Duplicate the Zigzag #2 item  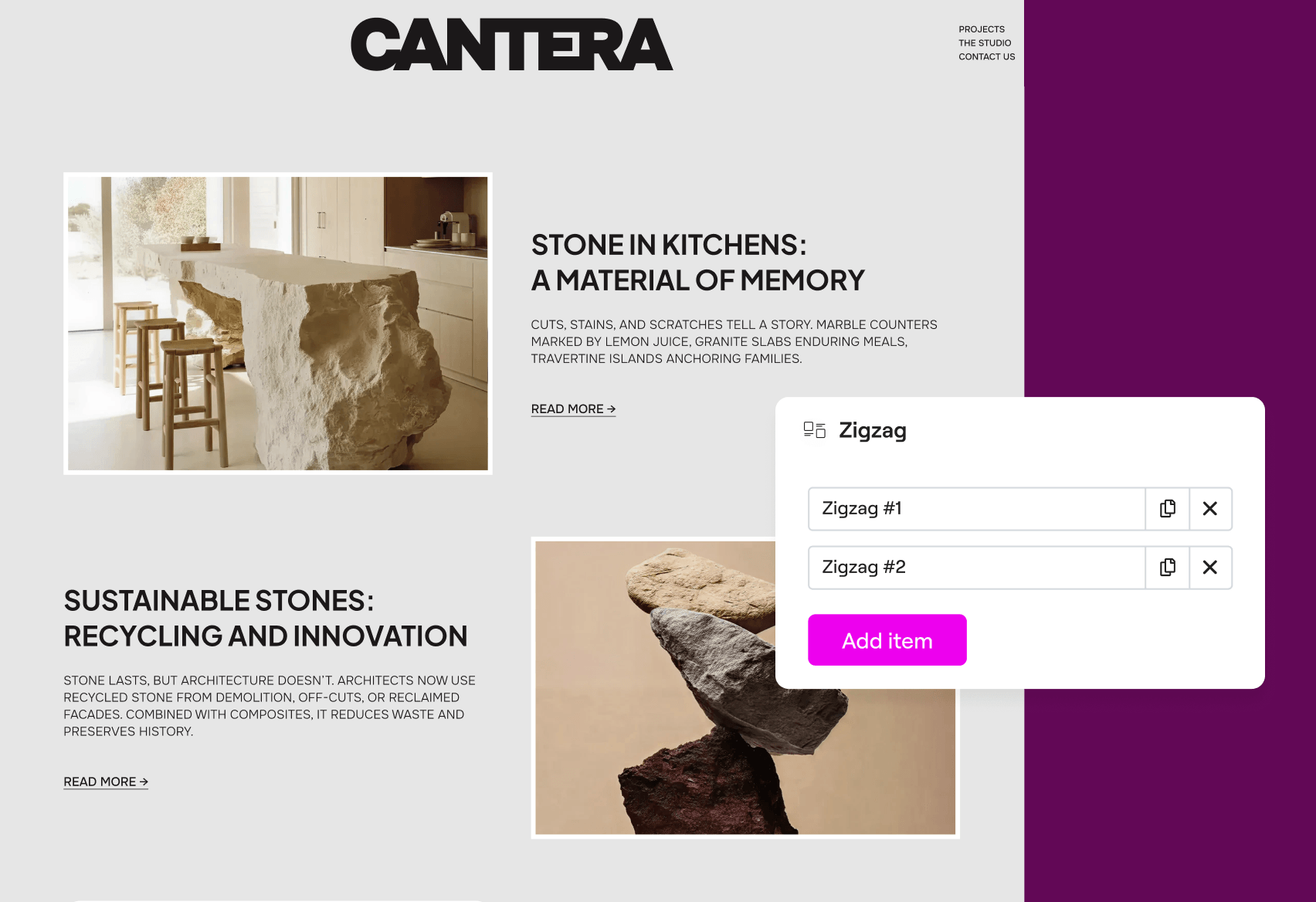tap(1168, 568)
